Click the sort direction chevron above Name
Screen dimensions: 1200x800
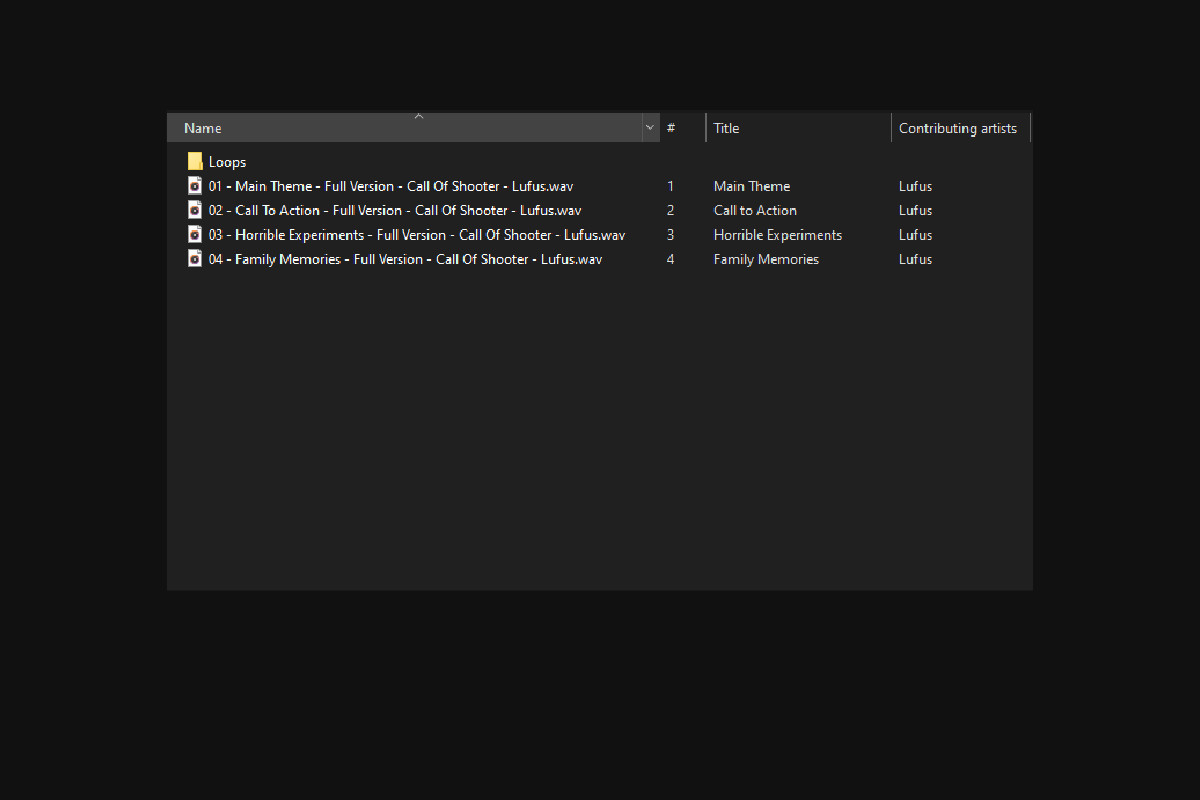pyautogui.click(x=419, y=117)
